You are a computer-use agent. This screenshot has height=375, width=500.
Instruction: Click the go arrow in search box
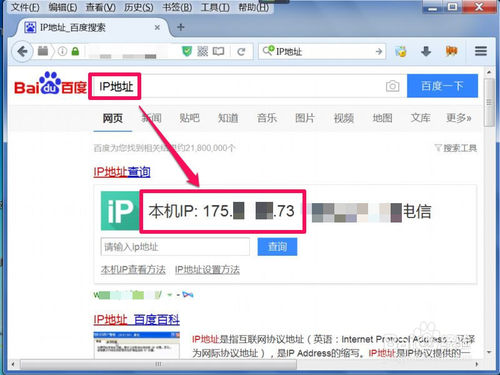[378, 51]
